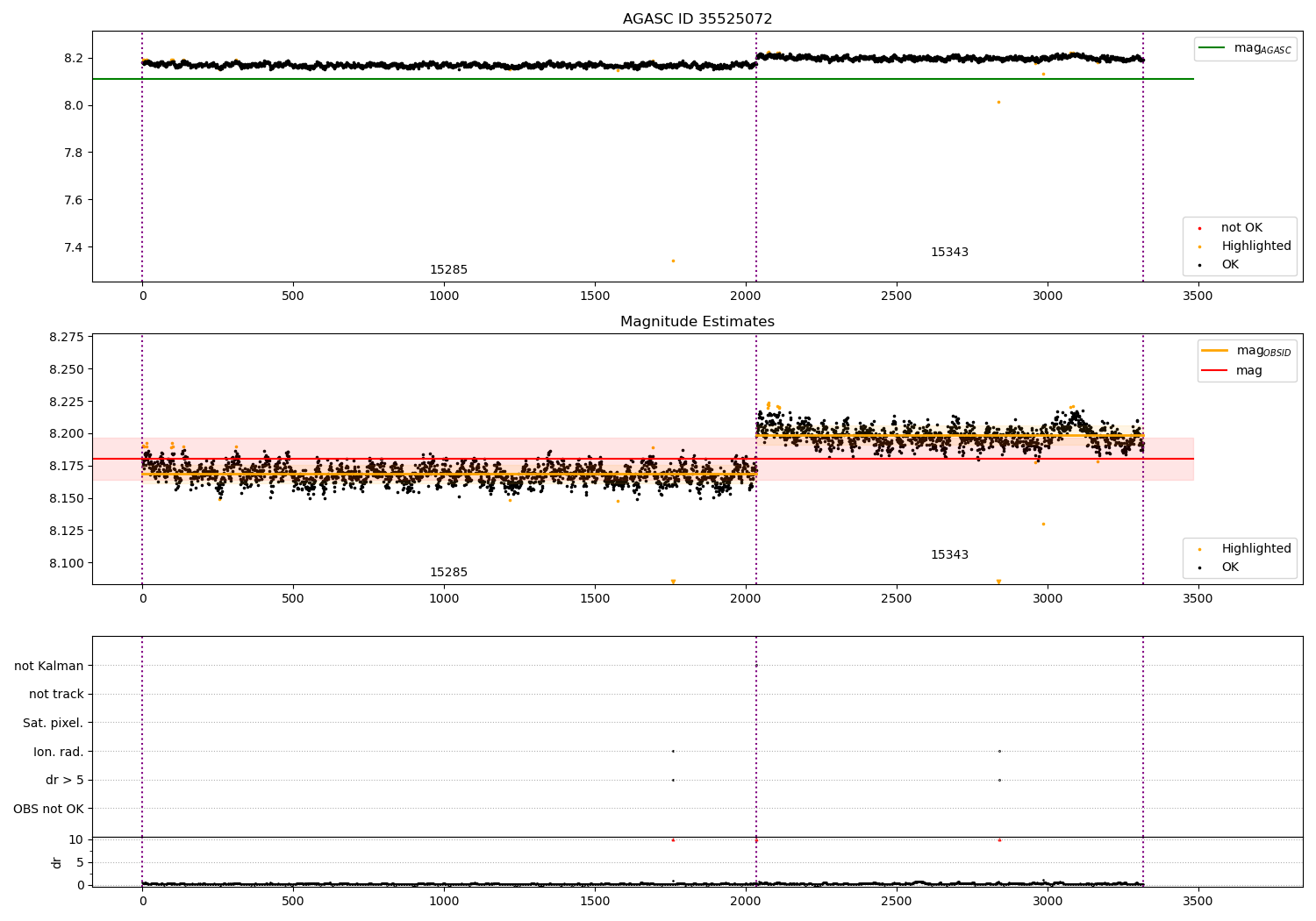Click the plot title AGASC ID 35525072
The width and height of the screenshot is (1316, 921).
[x=697, y=19]
